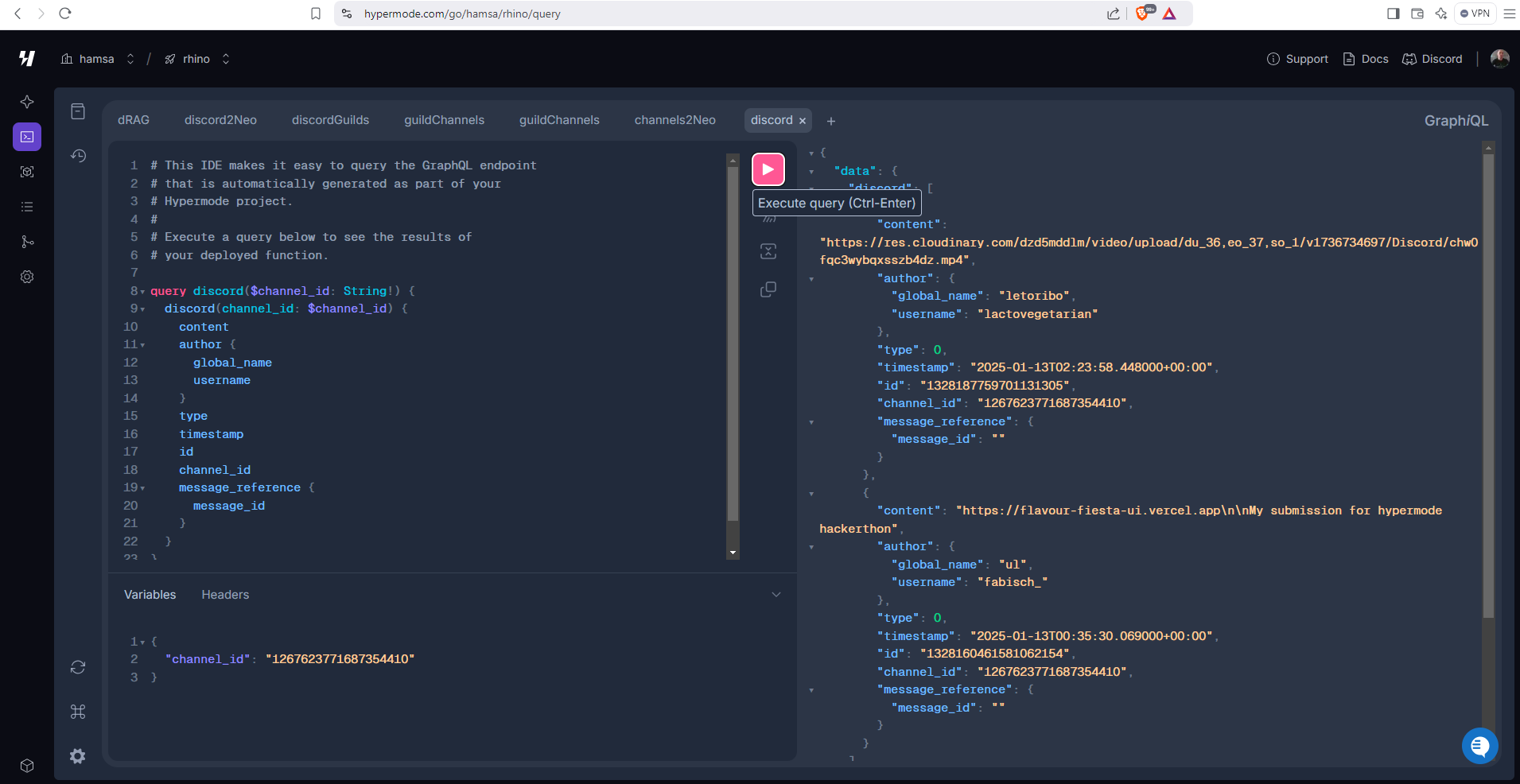Open the Support link
This screenshot has width=1520, height=784.
(x=1297, y=59)
